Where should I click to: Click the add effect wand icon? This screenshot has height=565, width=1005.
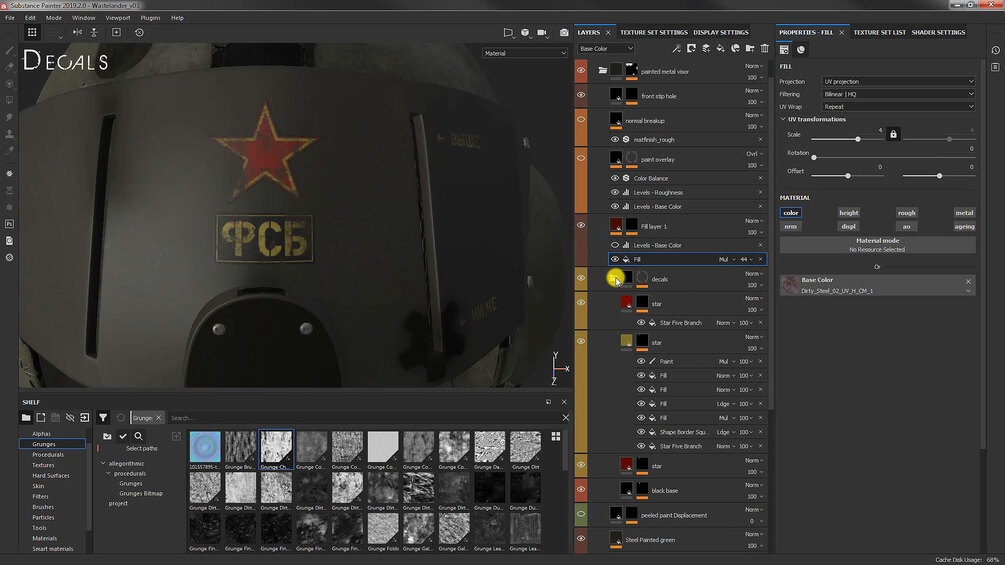click(676, 49)
